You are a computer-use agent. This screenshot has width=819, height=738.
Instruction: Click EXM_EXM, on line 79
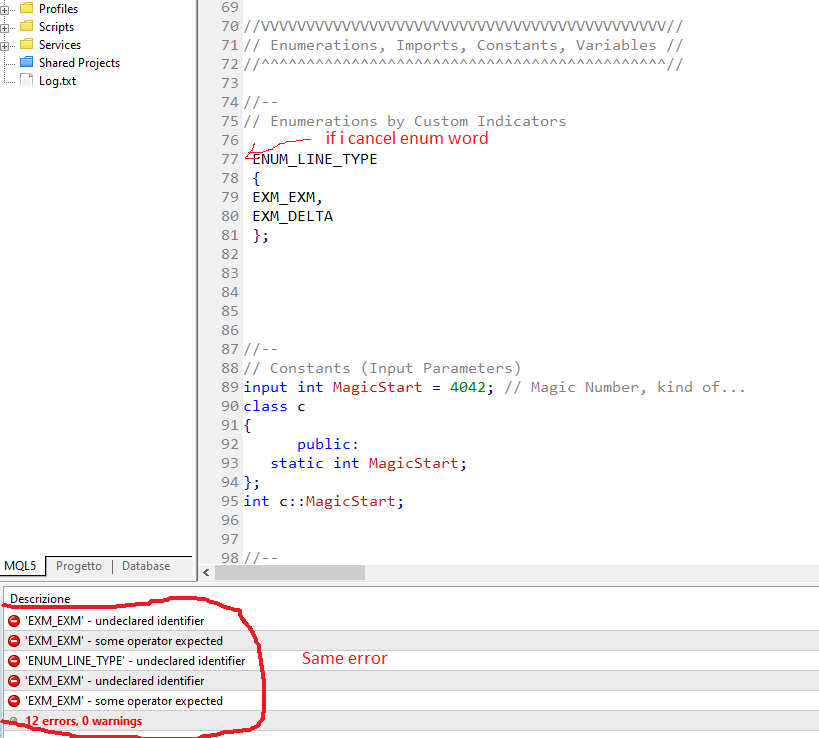pos(288,197)
